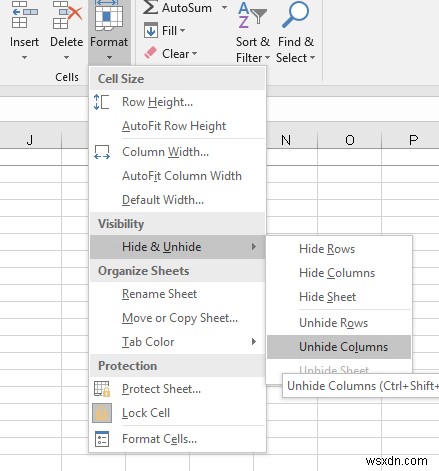Open the Tab Color submenu arrow
Image resolution: width=439 pixels, height=471 pixels.
coord(254,342)
